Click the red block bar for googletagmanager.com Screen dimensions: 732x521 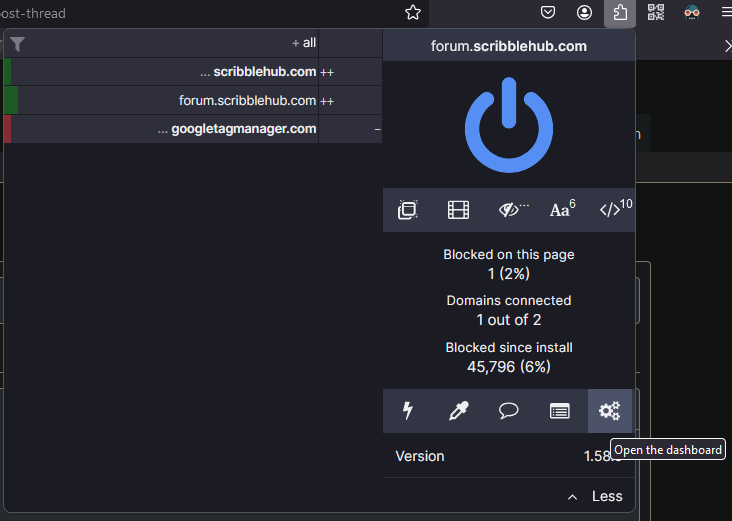click(x=8, y=129)
